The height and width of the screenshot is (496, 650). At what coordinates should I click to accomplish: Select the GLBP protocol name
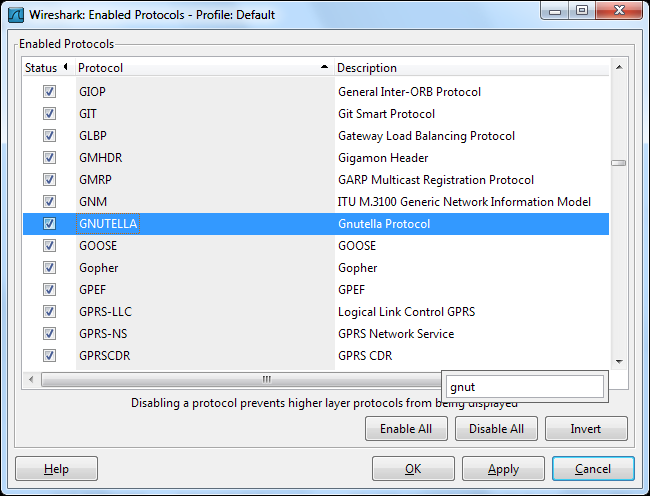pos(93,135)
